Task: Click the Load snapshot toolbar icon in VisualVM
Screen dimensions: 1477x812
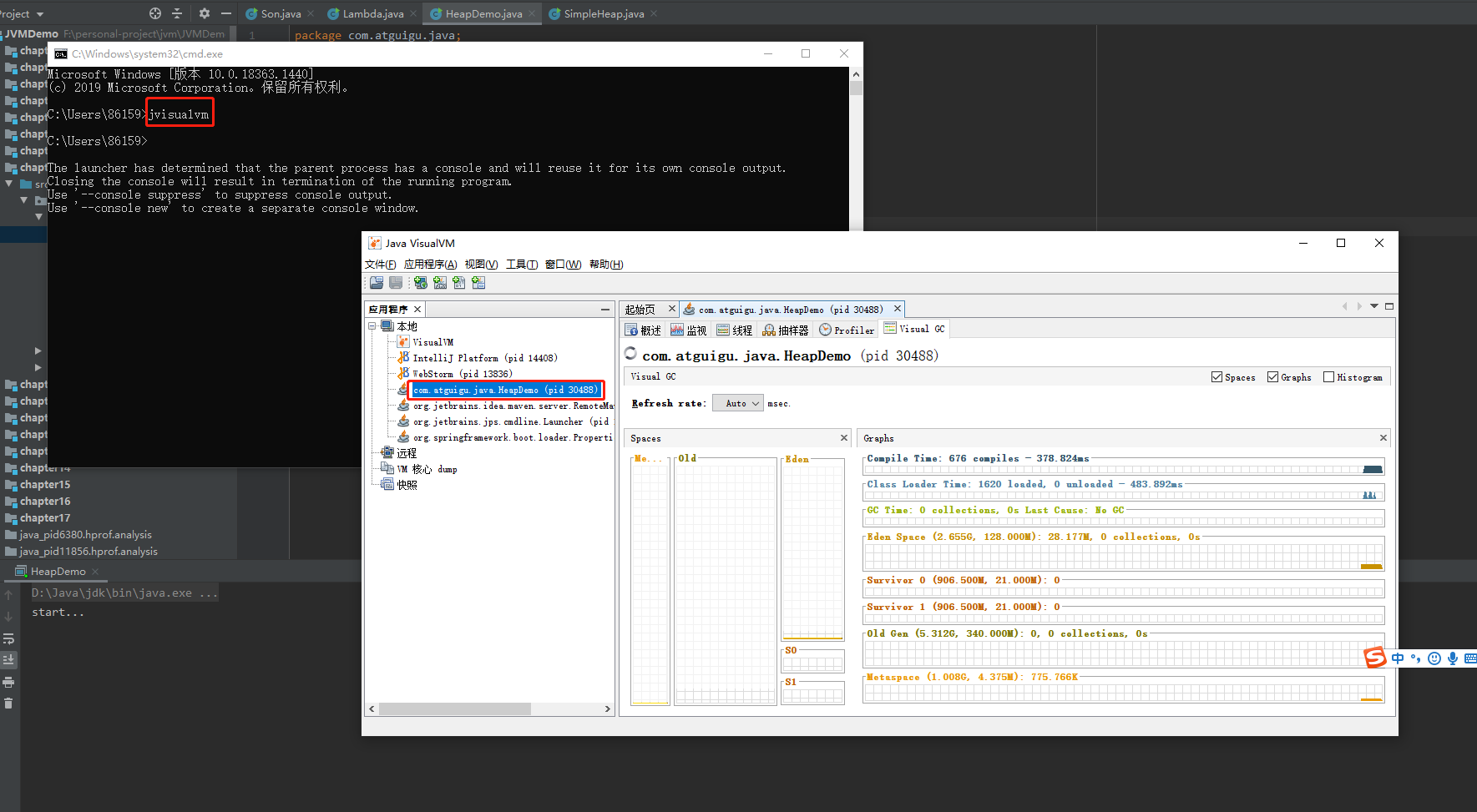Action: [x=377, y=283]
